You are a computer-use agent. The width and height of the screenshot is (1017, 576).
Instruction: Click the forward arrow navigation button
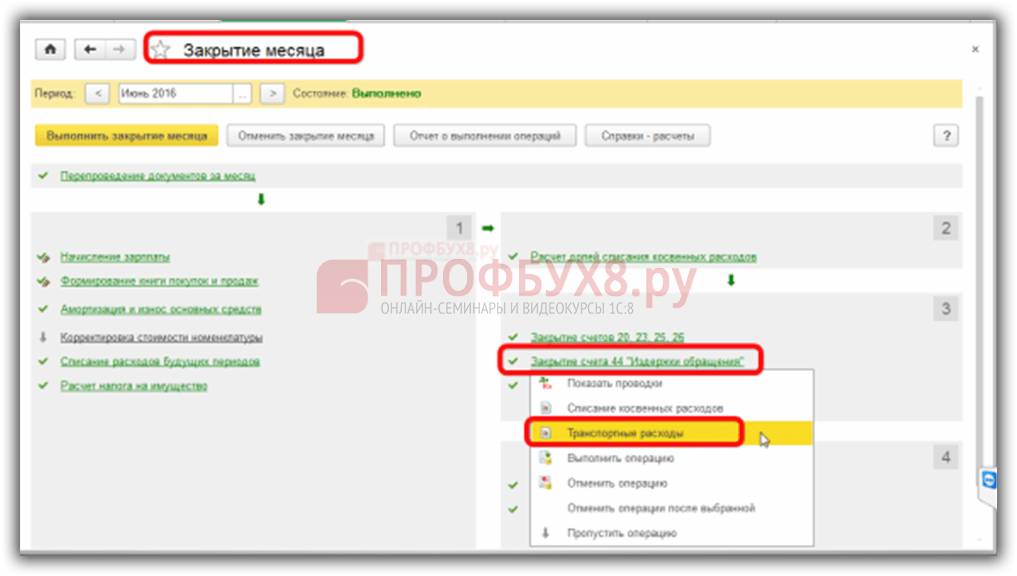click(x=118, y=49)
